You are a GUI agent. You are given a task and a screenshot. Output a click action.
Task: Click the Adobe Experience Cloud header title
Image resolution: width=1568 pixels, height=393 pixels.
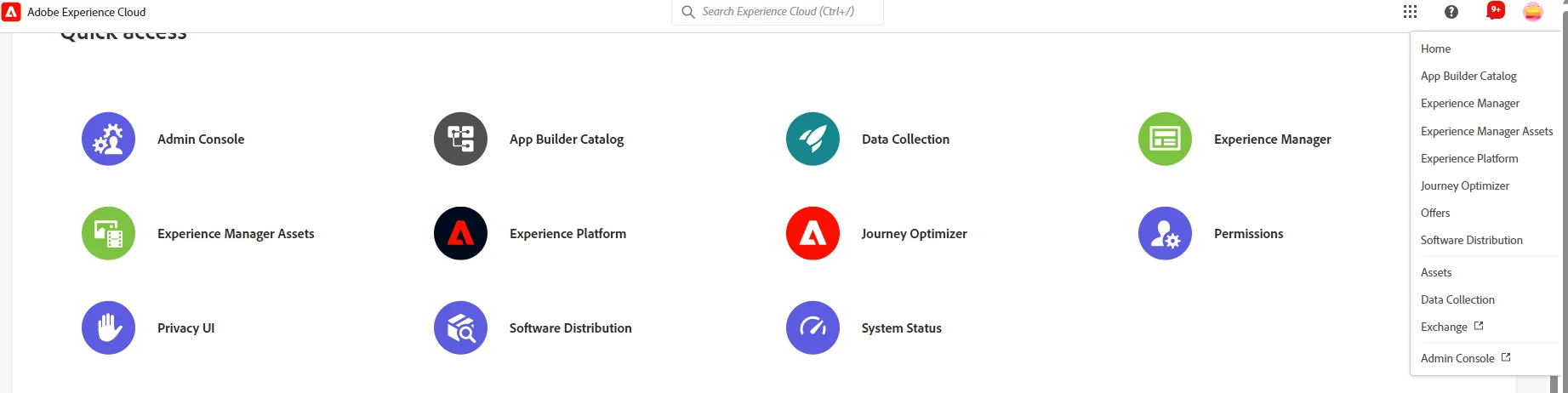click(86, 12)
